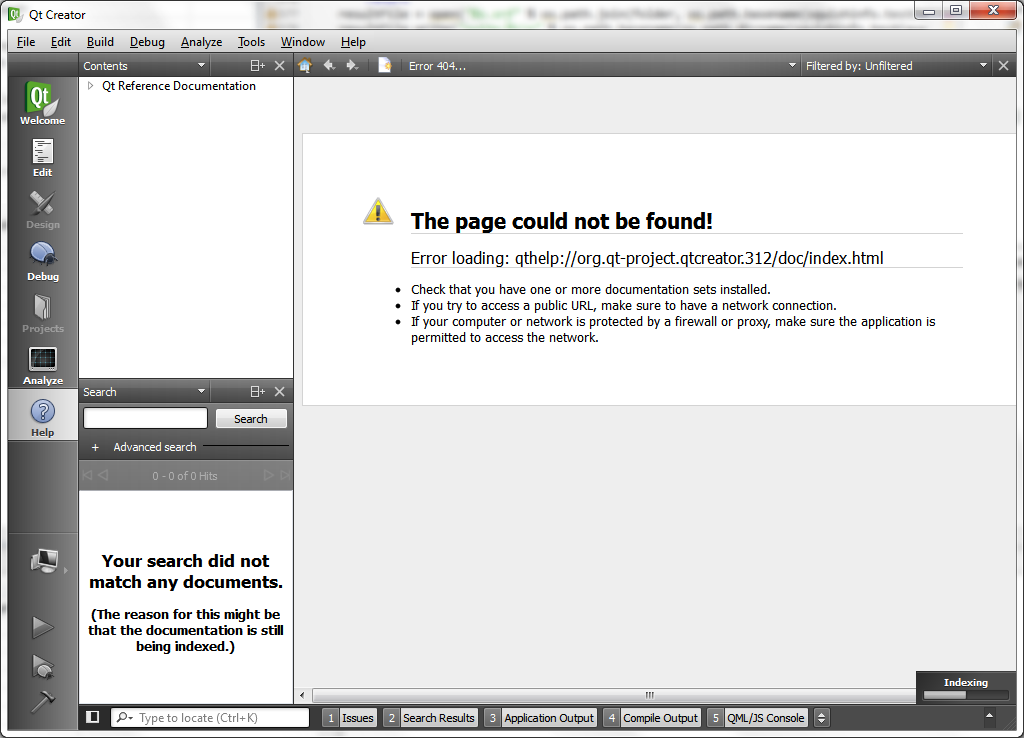The height and width of the screenshot is (738, 1024).
Task: Open Analyze mode in sidebar
Action: tap(42, 365)
